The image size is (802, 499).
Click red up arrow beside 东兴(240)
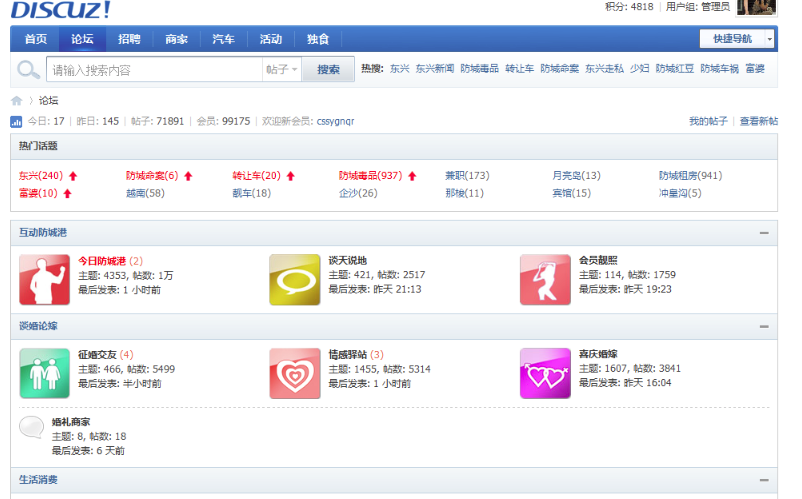pyautogui.click(x=73, y=176)
